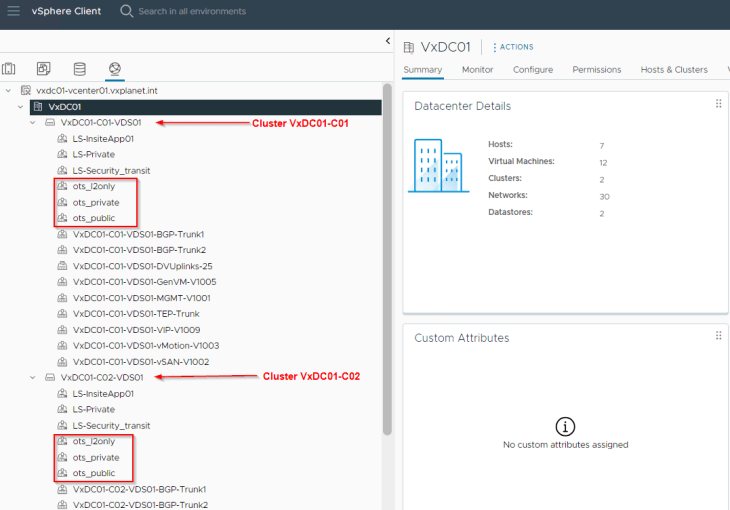Switch to VMs and Templates inventory view

tap(44, 69)
